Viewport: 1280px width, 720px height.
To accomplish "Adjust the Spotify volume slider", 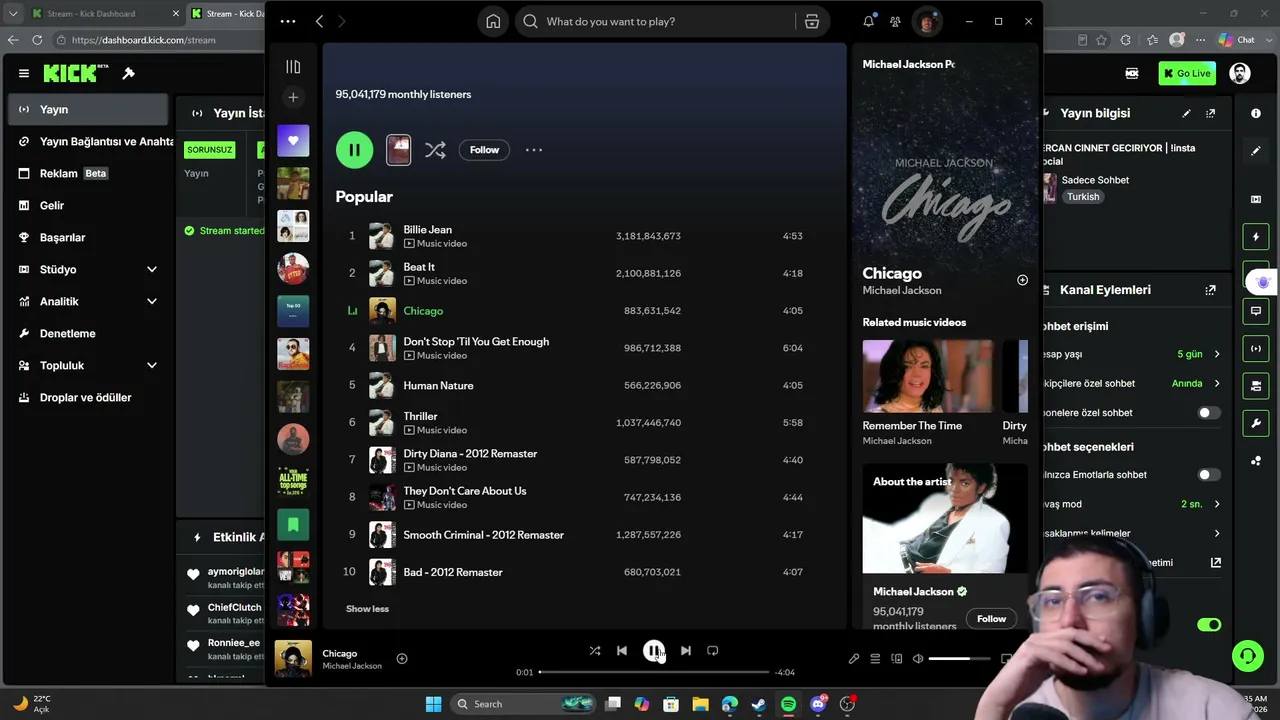I will click(x=959, y=659).
